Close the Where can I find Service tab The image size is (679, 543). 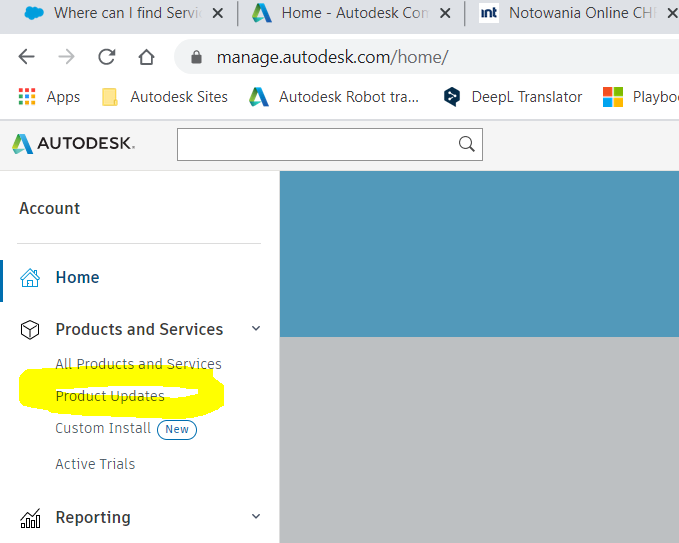tap(218, 13)
